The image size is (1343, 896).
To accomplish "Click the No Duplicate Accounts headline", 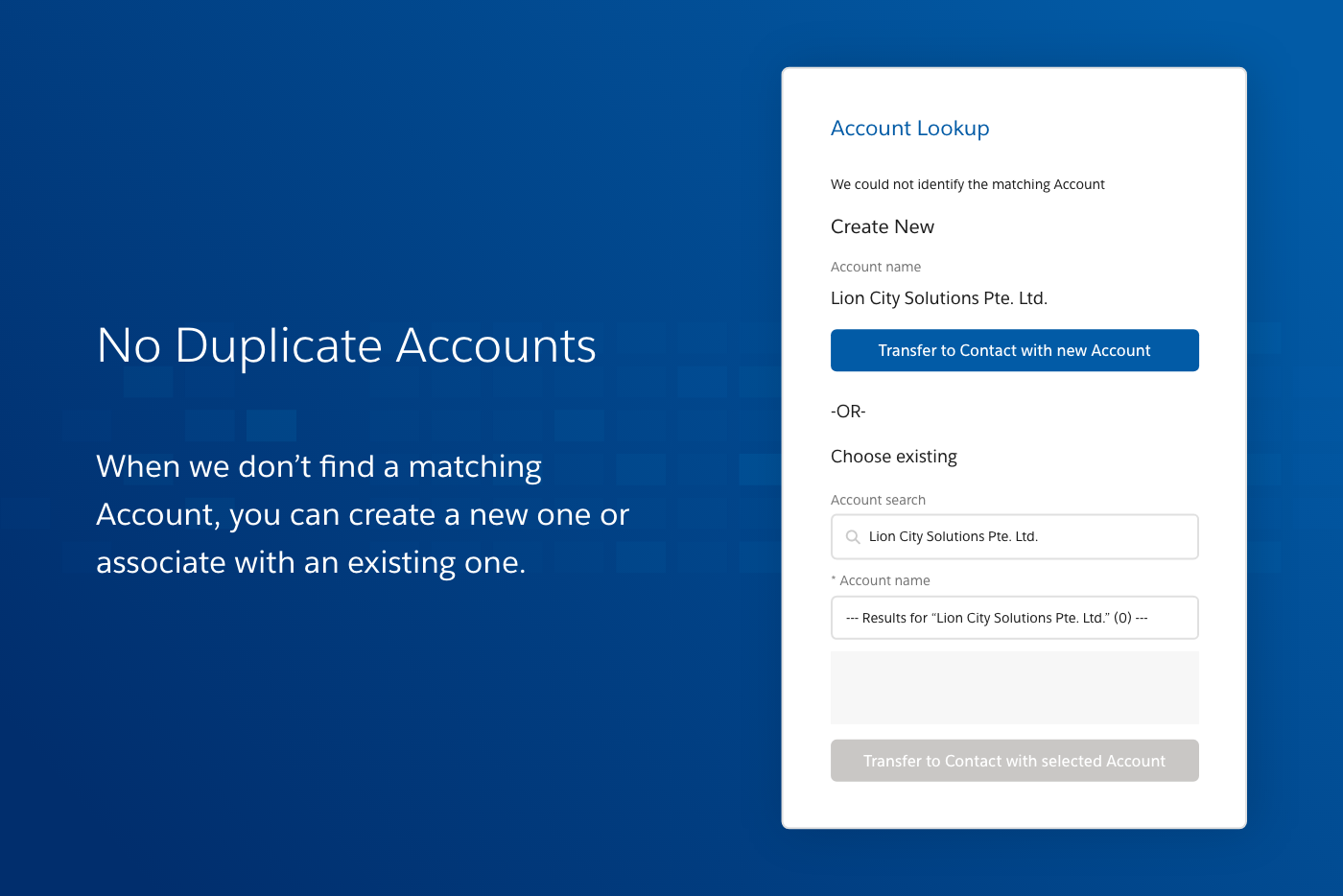I will point(345,346).
